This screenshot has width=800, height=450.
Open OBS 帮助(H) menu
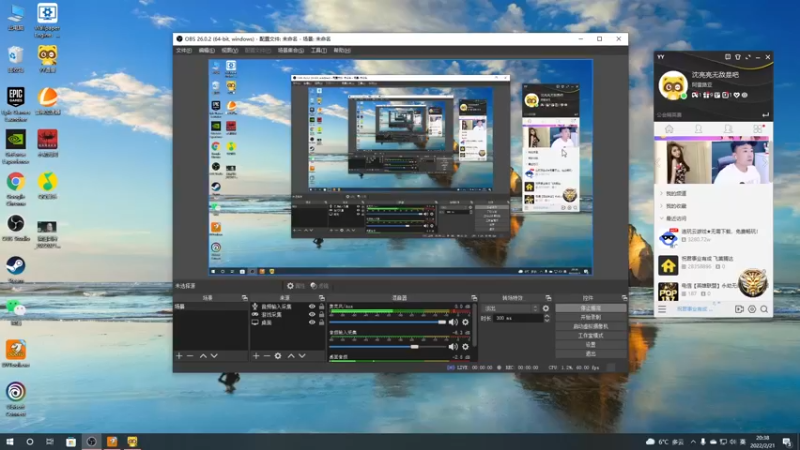click(342, 51)
